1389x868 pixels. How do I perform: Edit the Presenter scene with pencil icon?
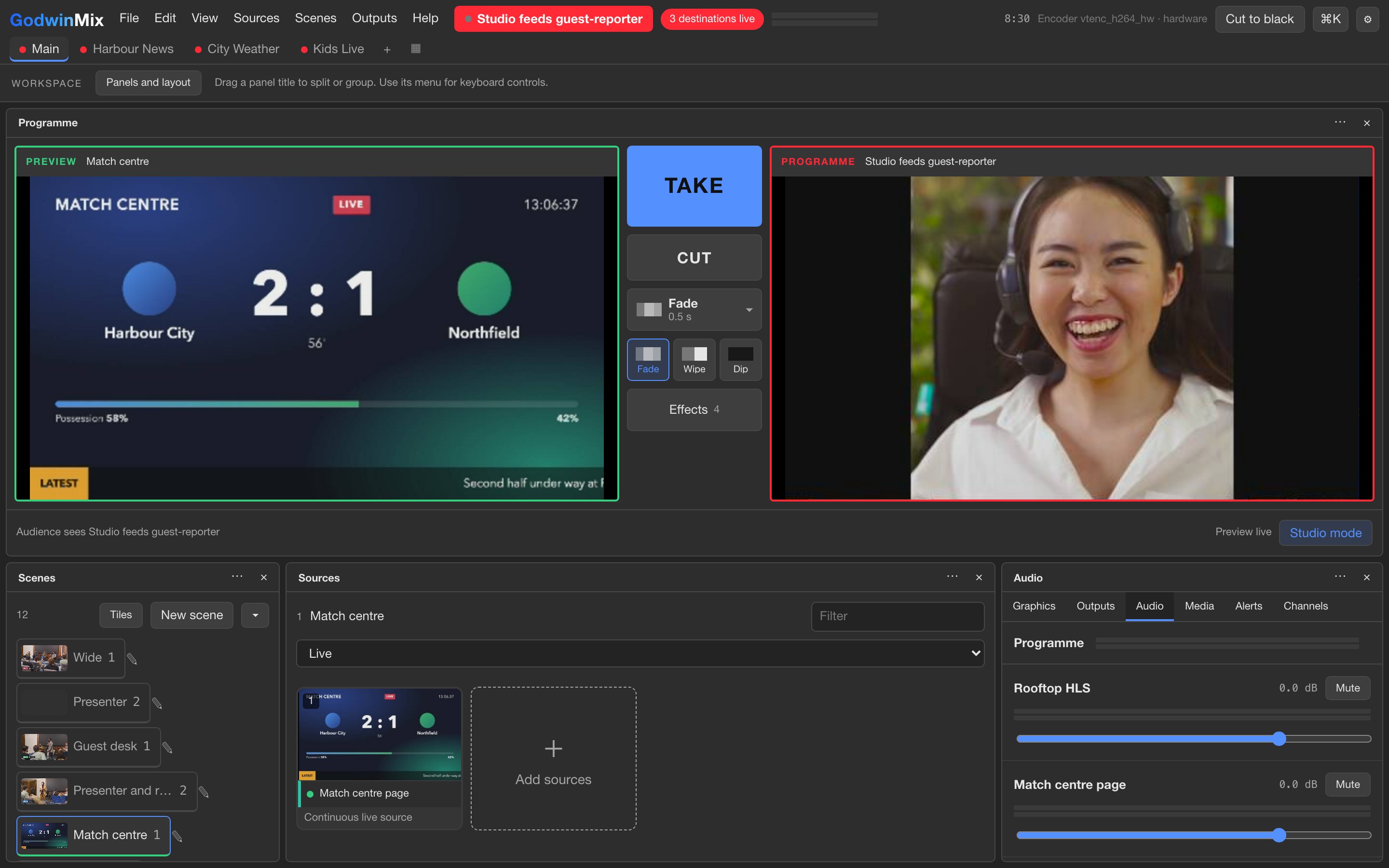[x=157, y=703]
